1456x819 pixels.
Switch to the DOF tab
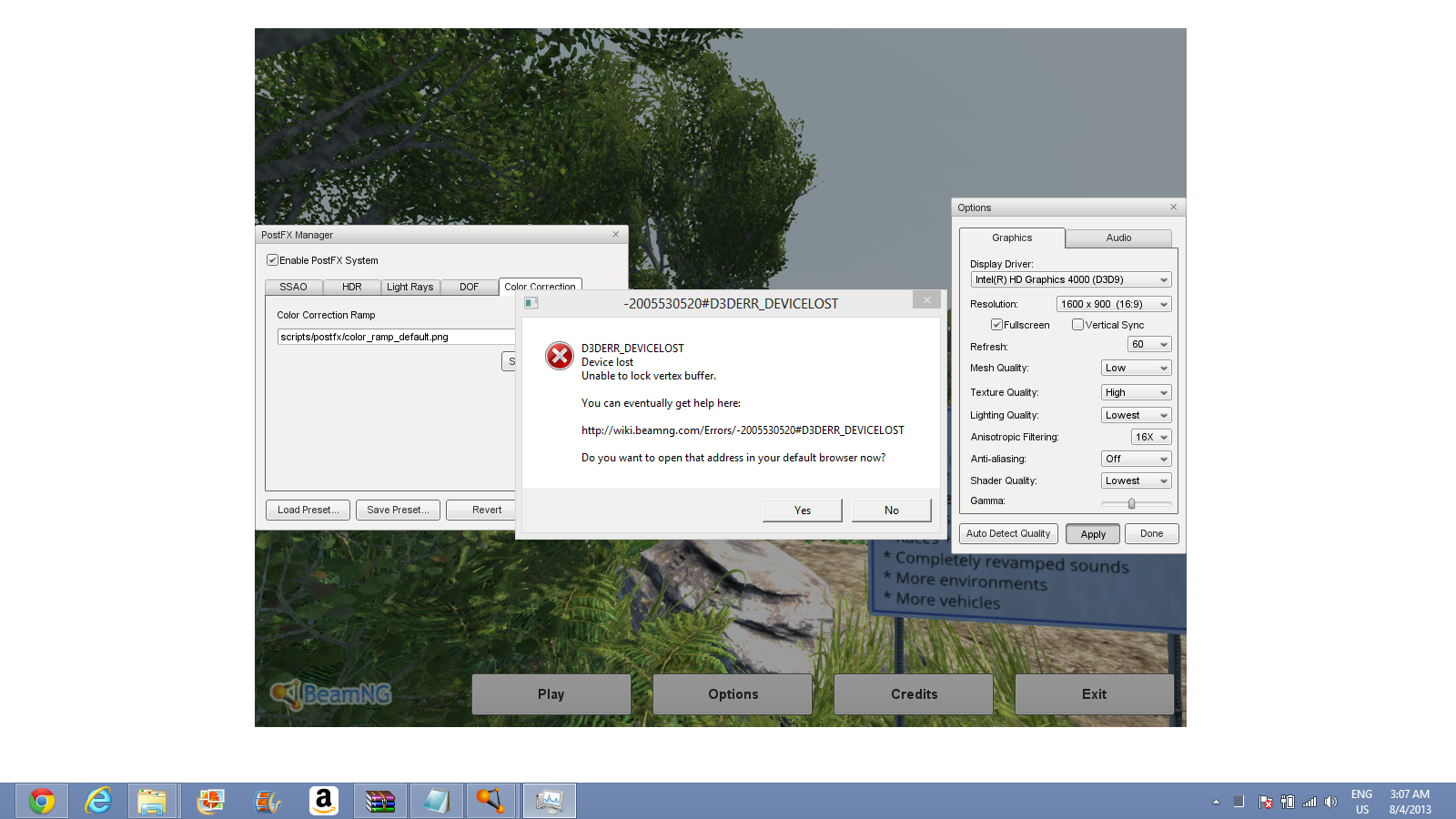pyautogui.click(x=470, y=287)
